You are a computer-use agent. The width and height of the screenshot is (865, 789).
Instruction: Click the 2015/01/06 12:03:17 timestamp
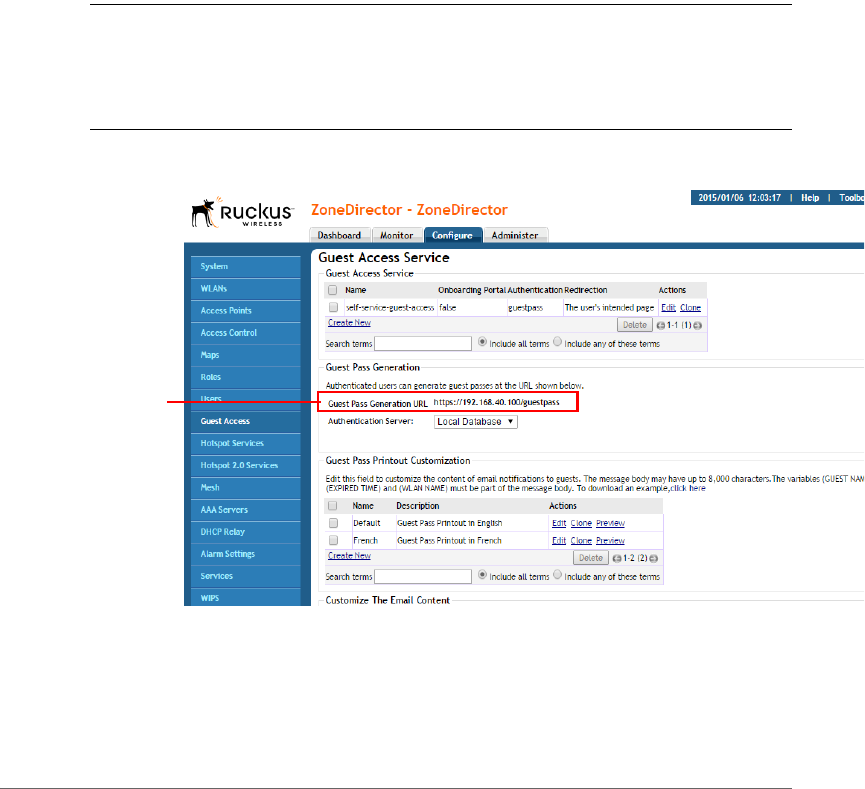(739, 198)
